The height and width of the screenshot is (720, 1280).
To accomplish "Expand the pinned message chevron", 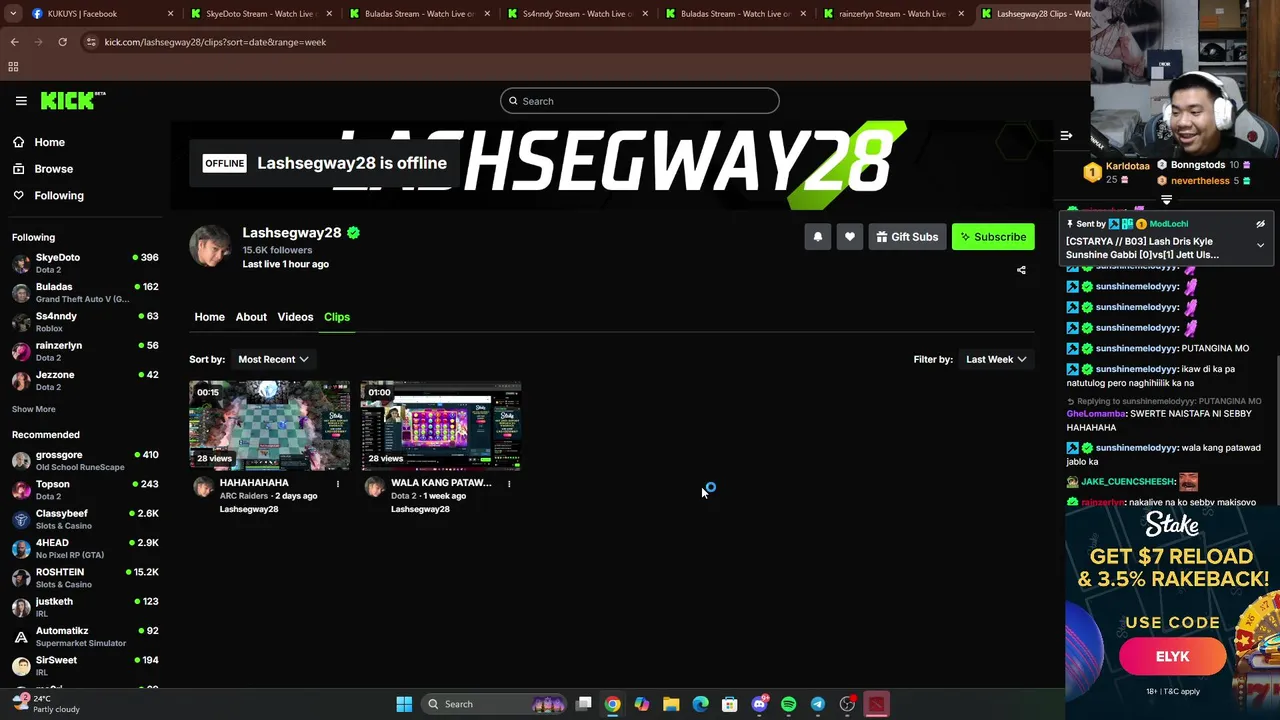I will click(x=1260, y=245).
